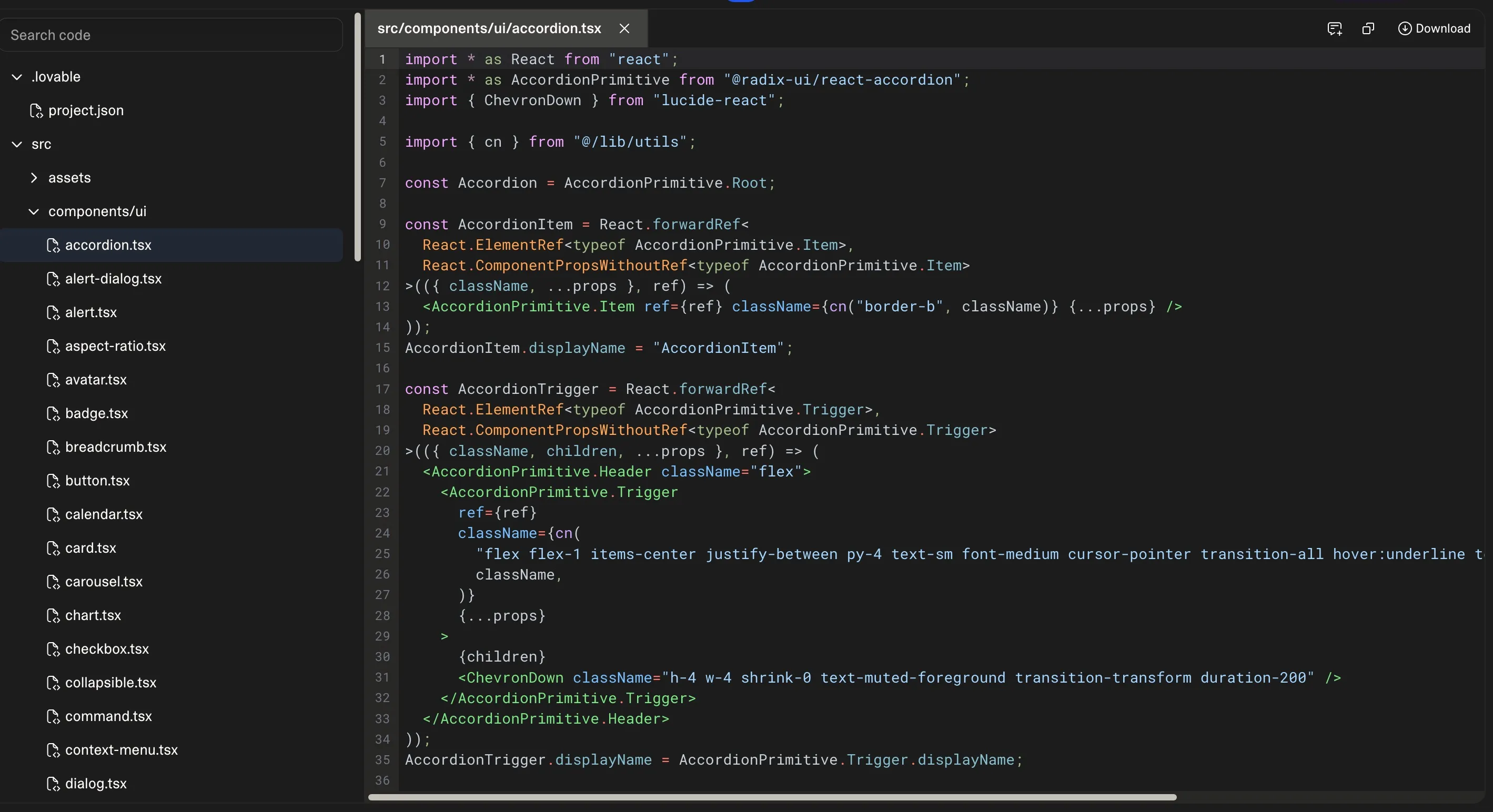The image size is (1493, 812).
Task: Click file icon beside button.tsx
Action: point(53,481)
